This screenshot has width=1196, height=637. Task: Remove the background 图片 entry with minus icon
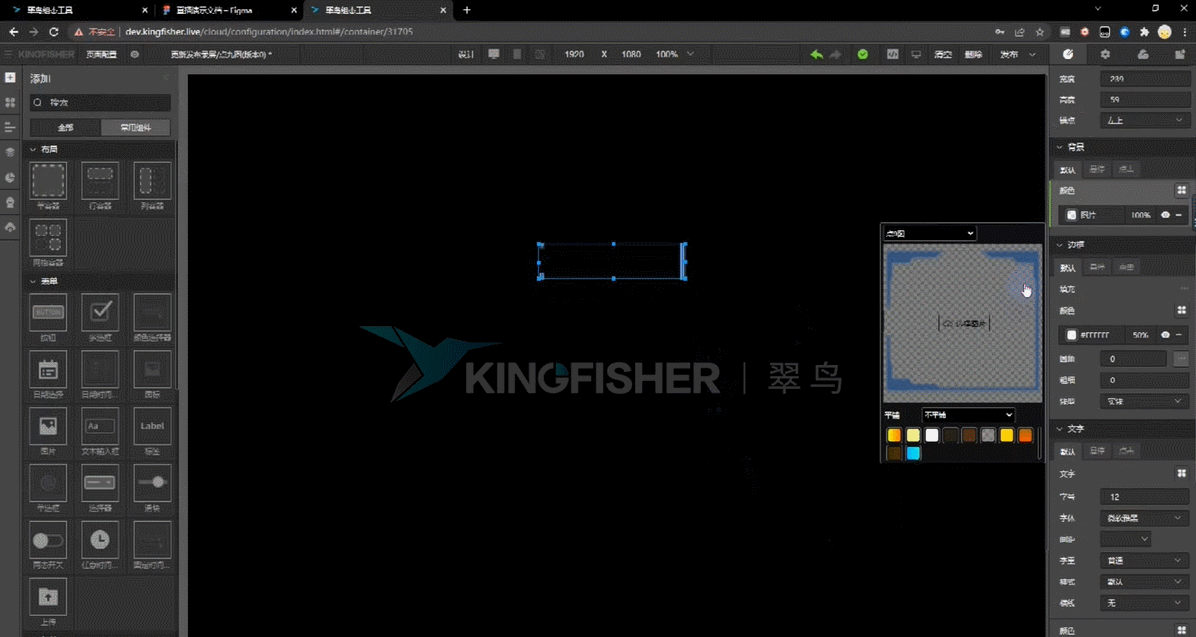click(x=1179, y=215)
